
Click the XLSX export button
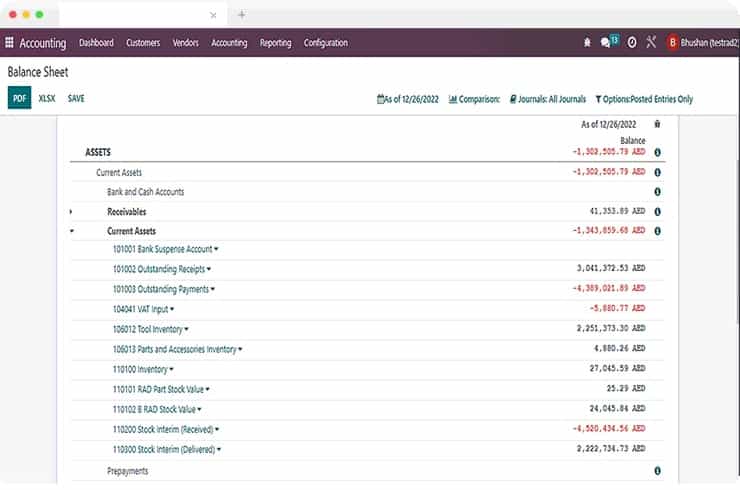47,98
